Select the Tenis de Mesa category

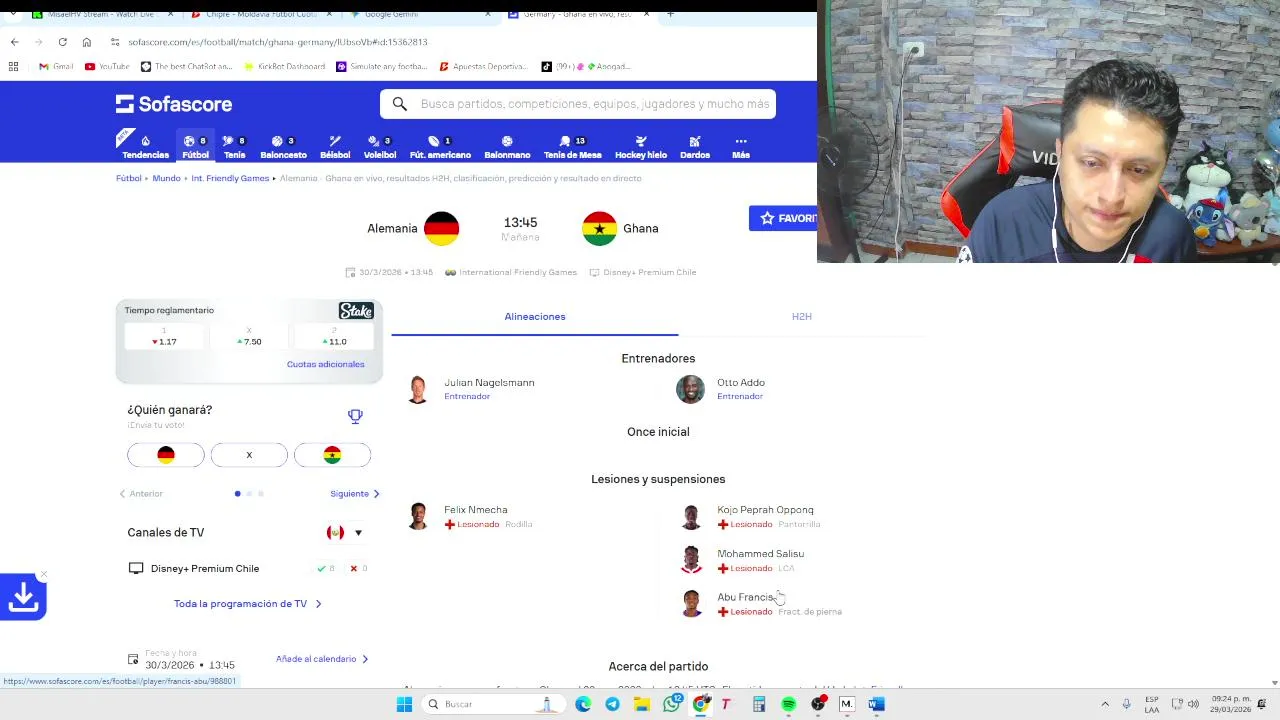click(x=573, y=146)
